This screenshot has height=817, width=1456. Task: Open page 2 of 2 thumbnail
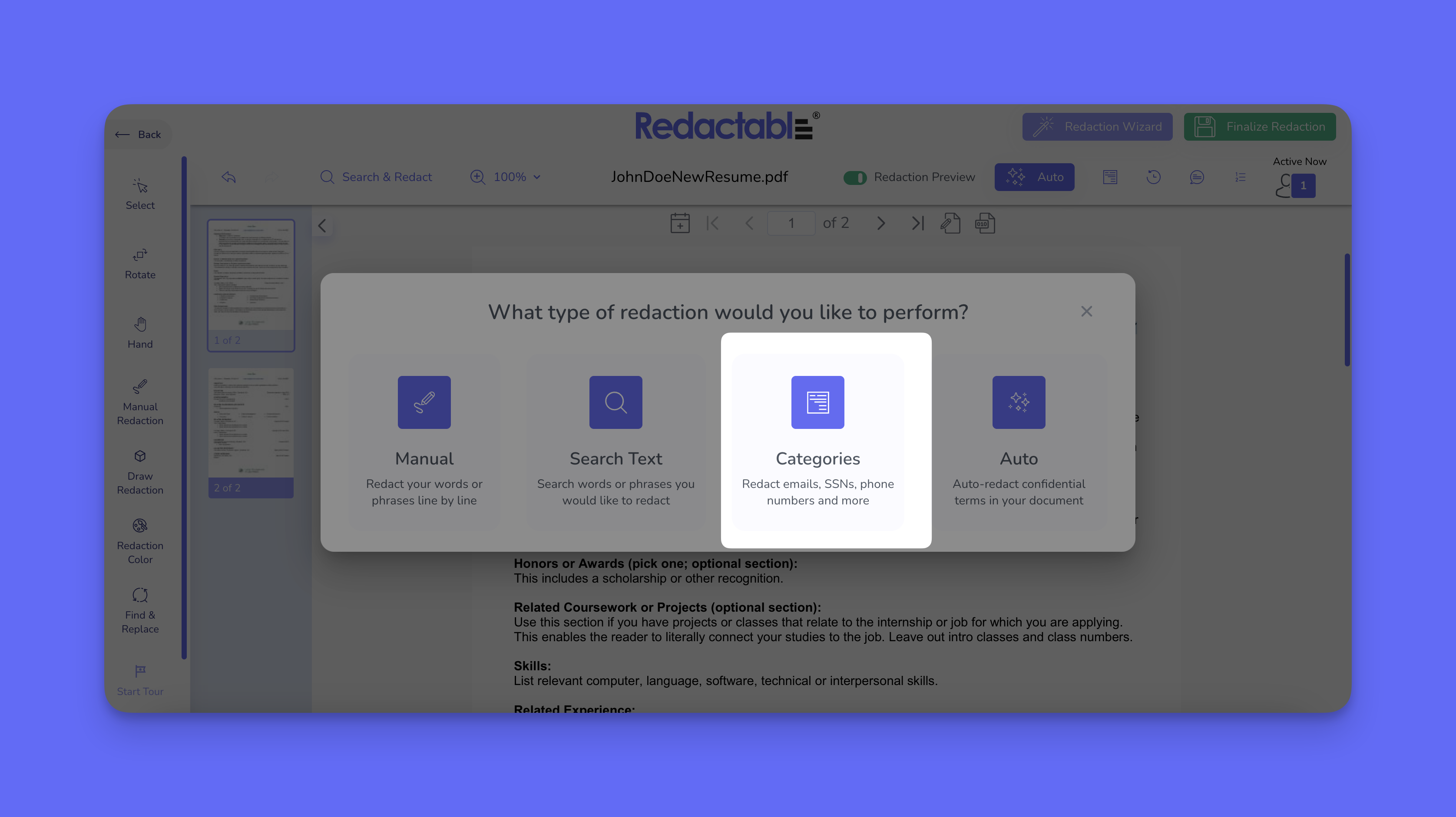pos(251,432)
